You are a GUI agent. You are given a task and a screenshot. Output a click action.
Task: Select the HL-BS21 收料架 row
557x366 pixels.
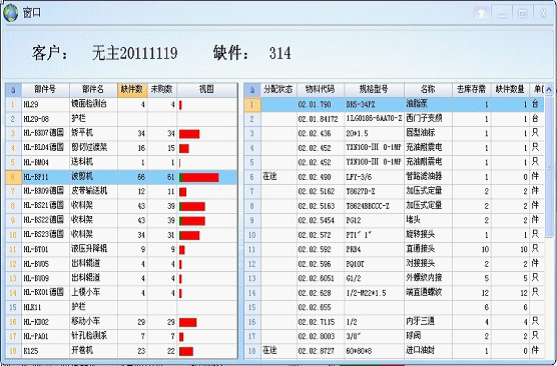[121, 206]
